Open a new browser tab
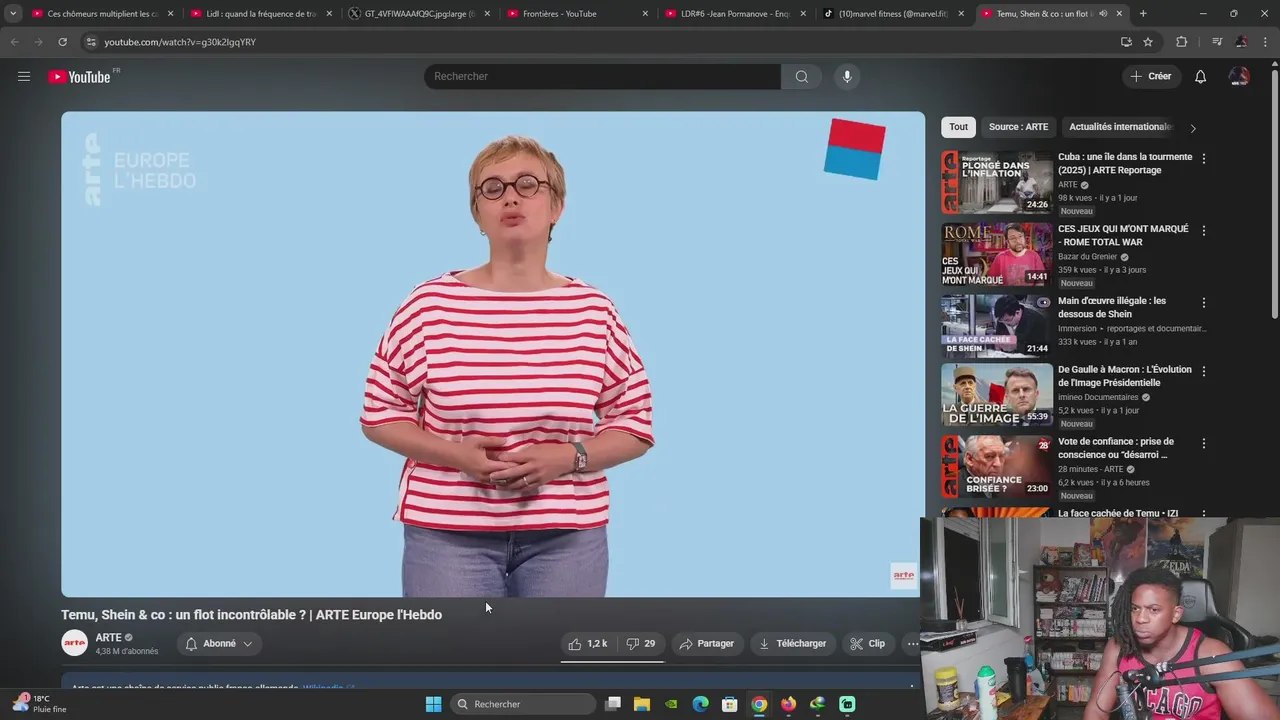Viewport: 1280px width, 720px height. (1143, 14)
